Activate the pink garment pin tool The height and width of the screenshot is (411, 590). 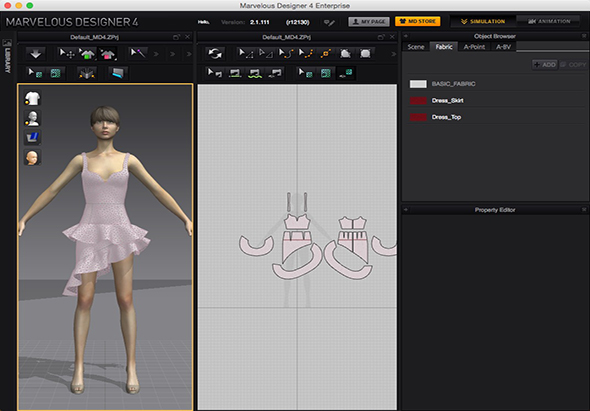click(x=108, y=54)
